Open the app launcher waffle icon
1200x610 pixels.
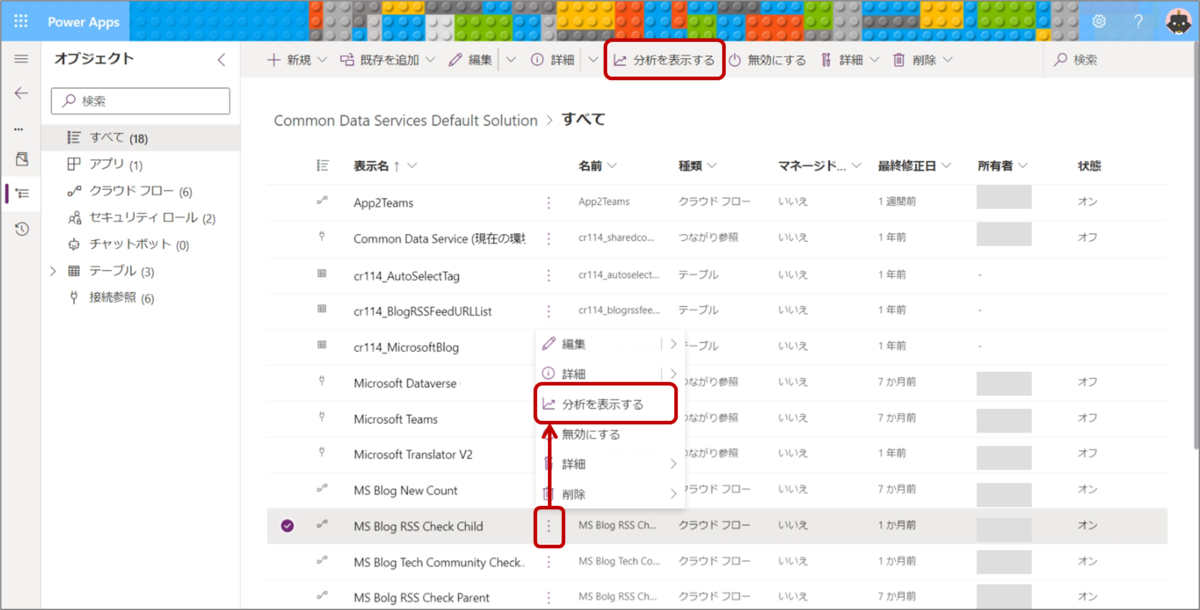click(21, 21)
